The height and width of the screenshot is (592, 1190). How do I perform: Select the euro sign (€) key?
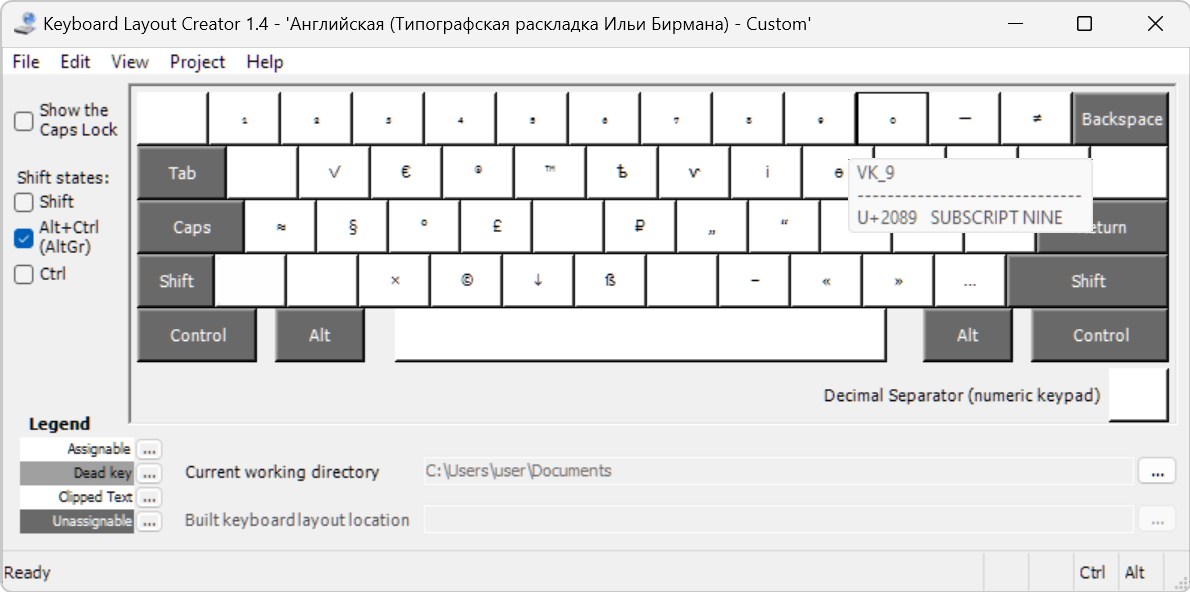pyautogui.click(x=406, y=173)
